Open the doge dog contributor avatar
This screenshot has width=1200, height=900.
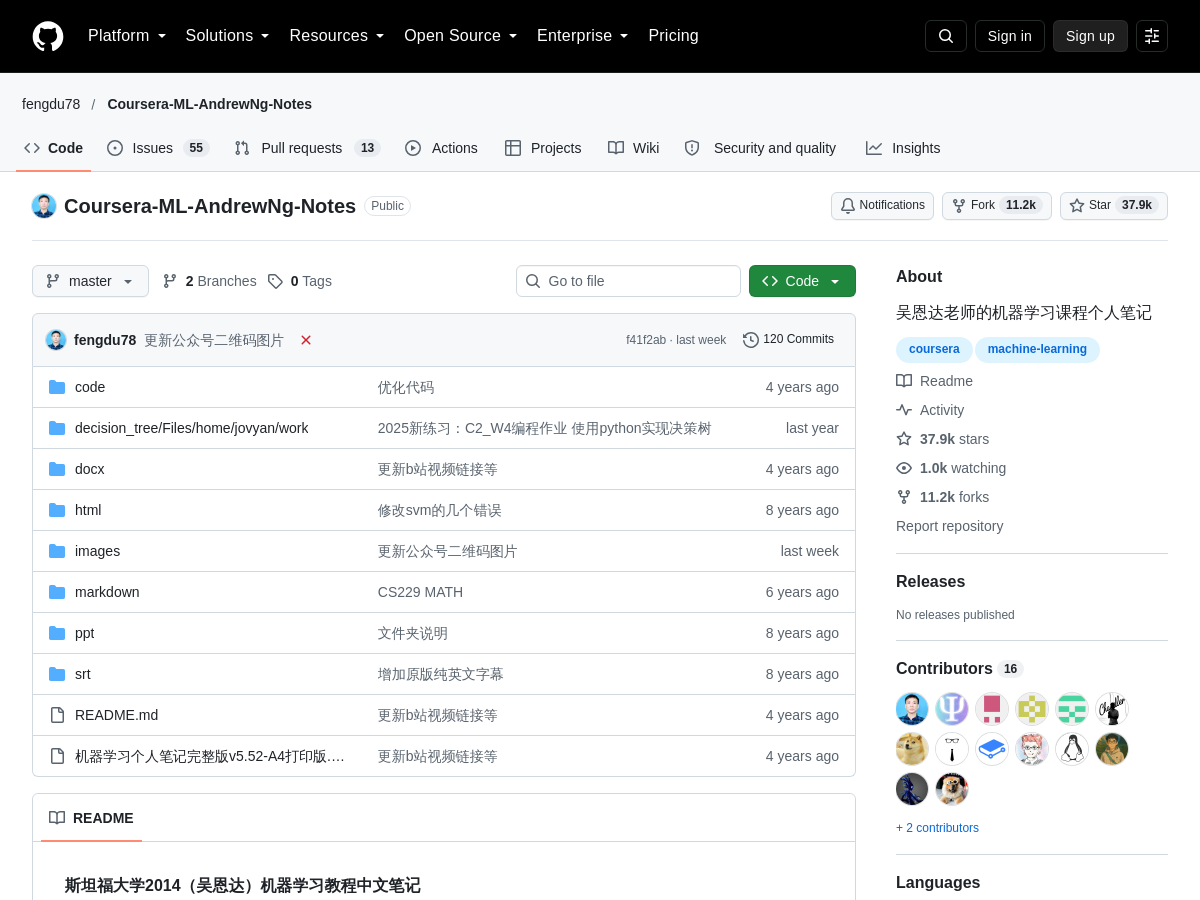[x=912, y=749]
